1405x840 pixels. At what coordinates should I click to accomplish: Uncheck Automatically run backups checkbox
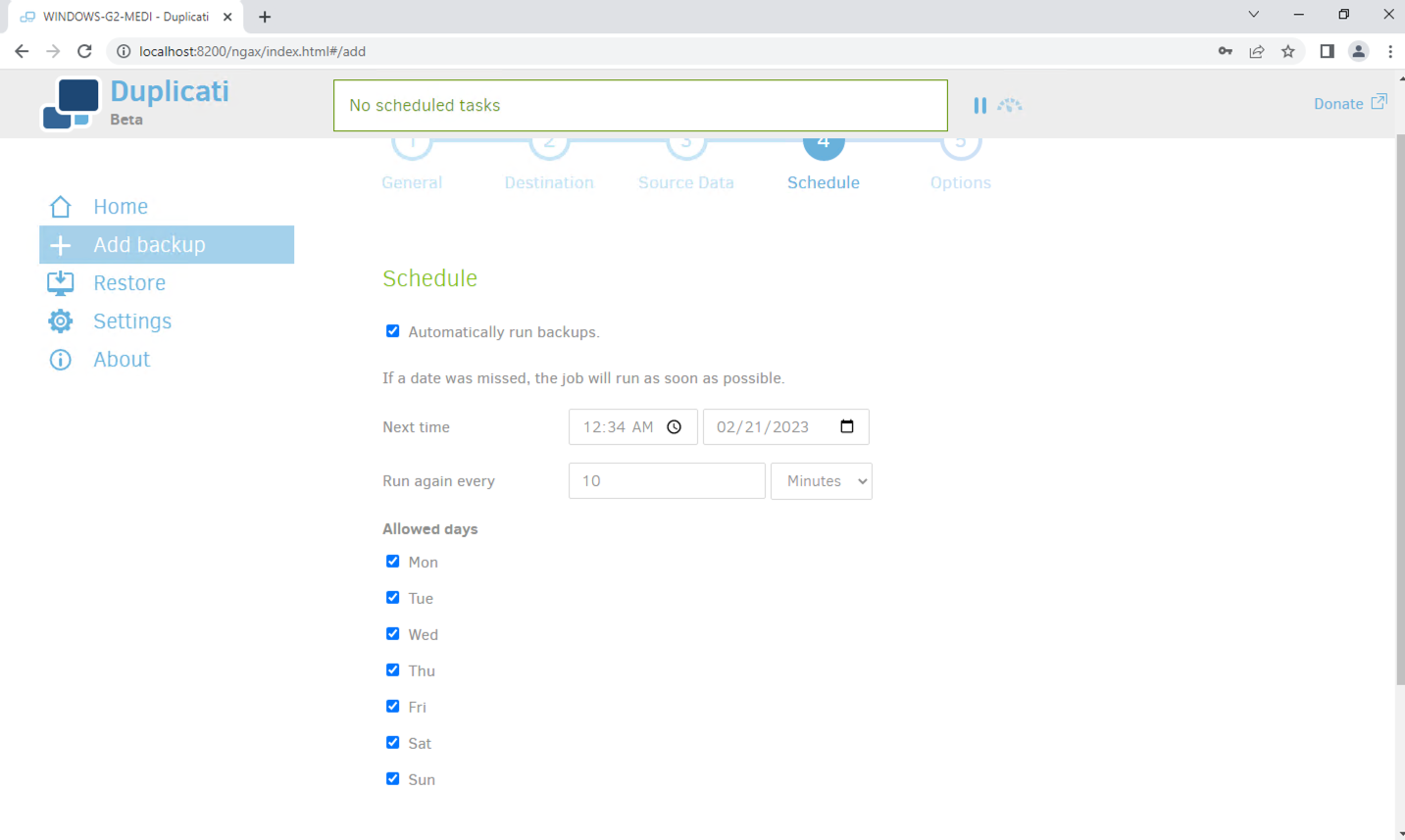(393, 331)
